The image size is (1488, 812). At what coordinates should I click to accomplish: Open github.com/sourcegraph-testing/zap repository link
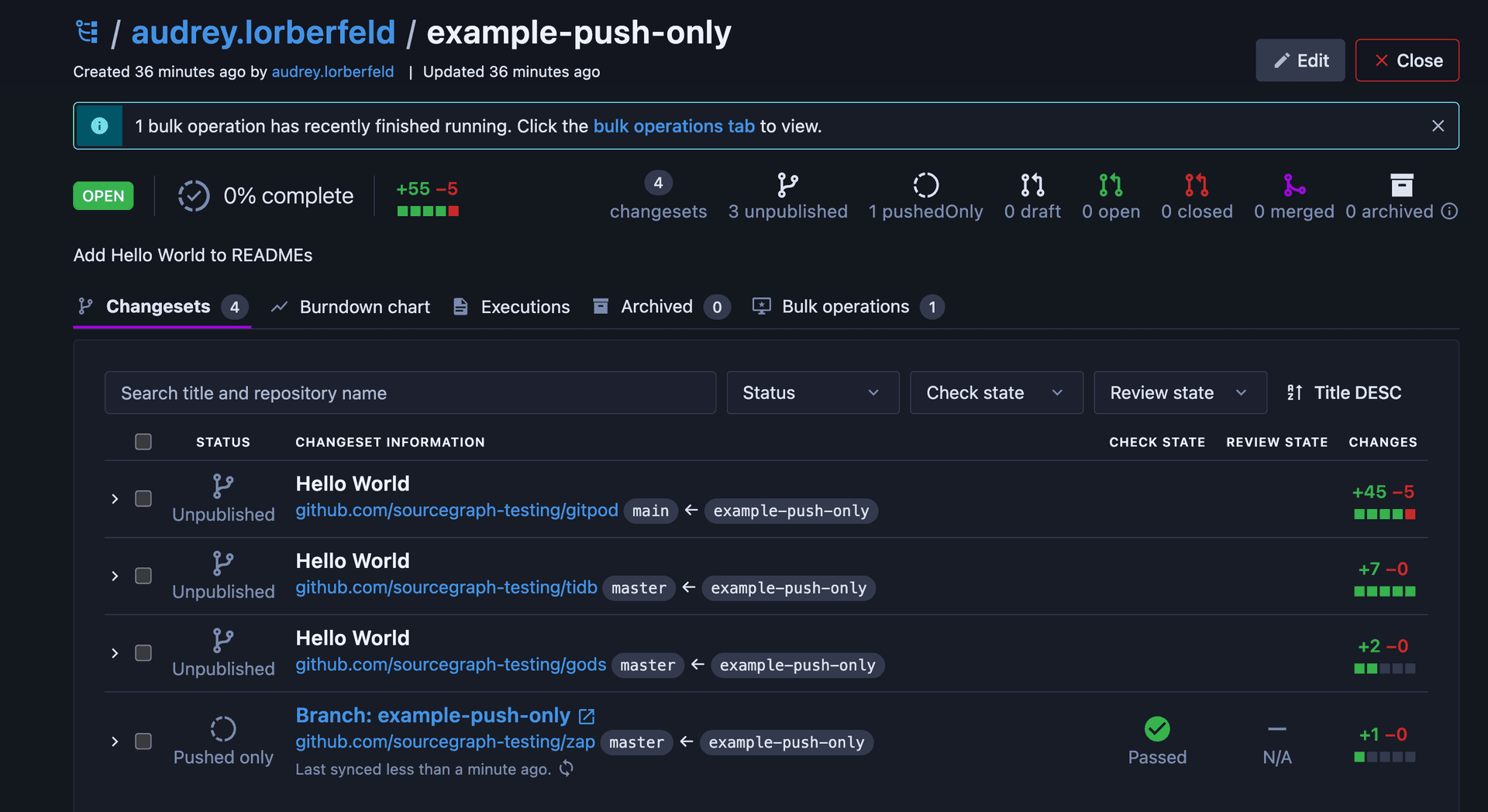[x=445, y=741]
